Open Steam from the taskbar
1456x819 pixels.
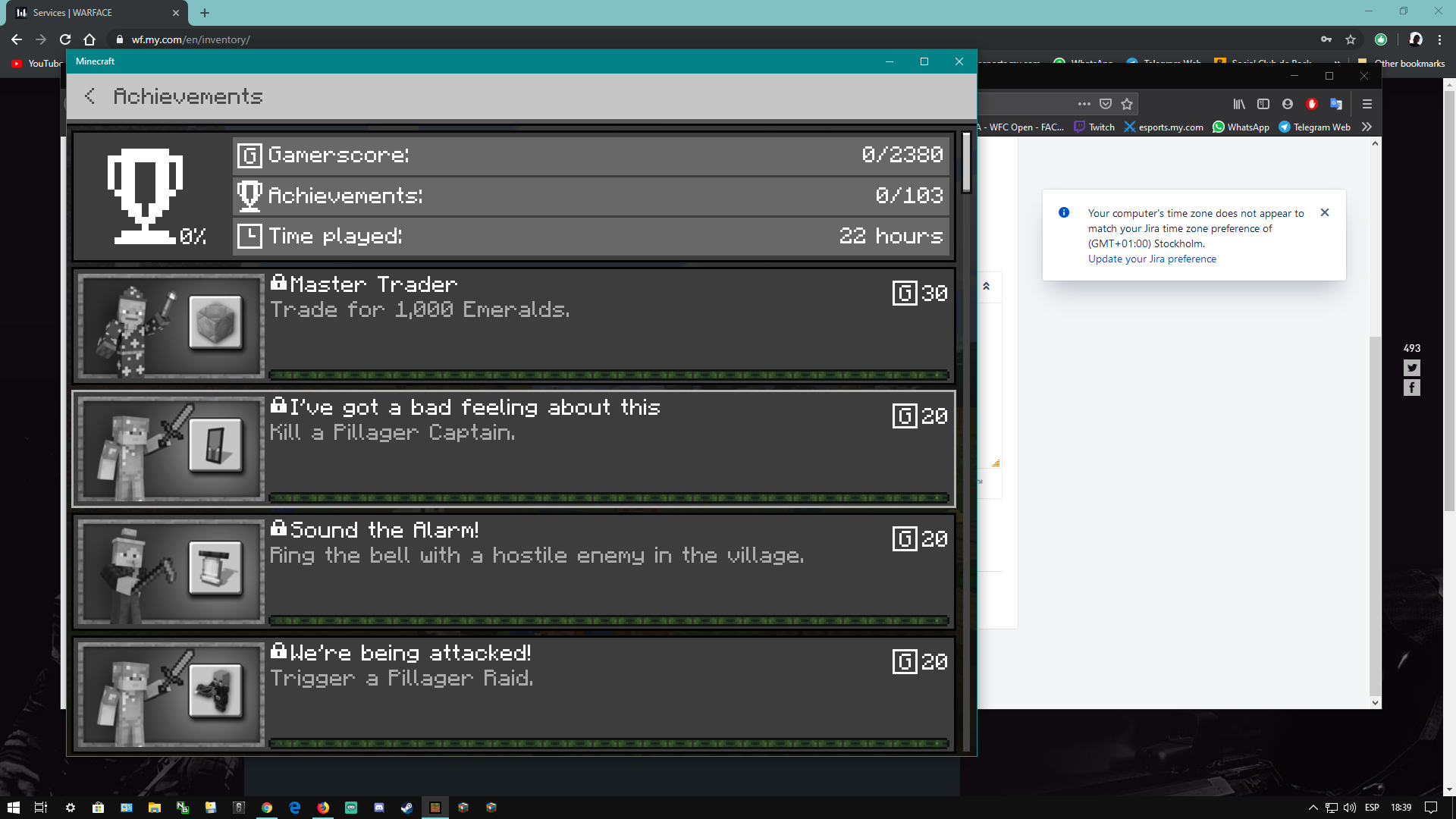tap(407, 808)
